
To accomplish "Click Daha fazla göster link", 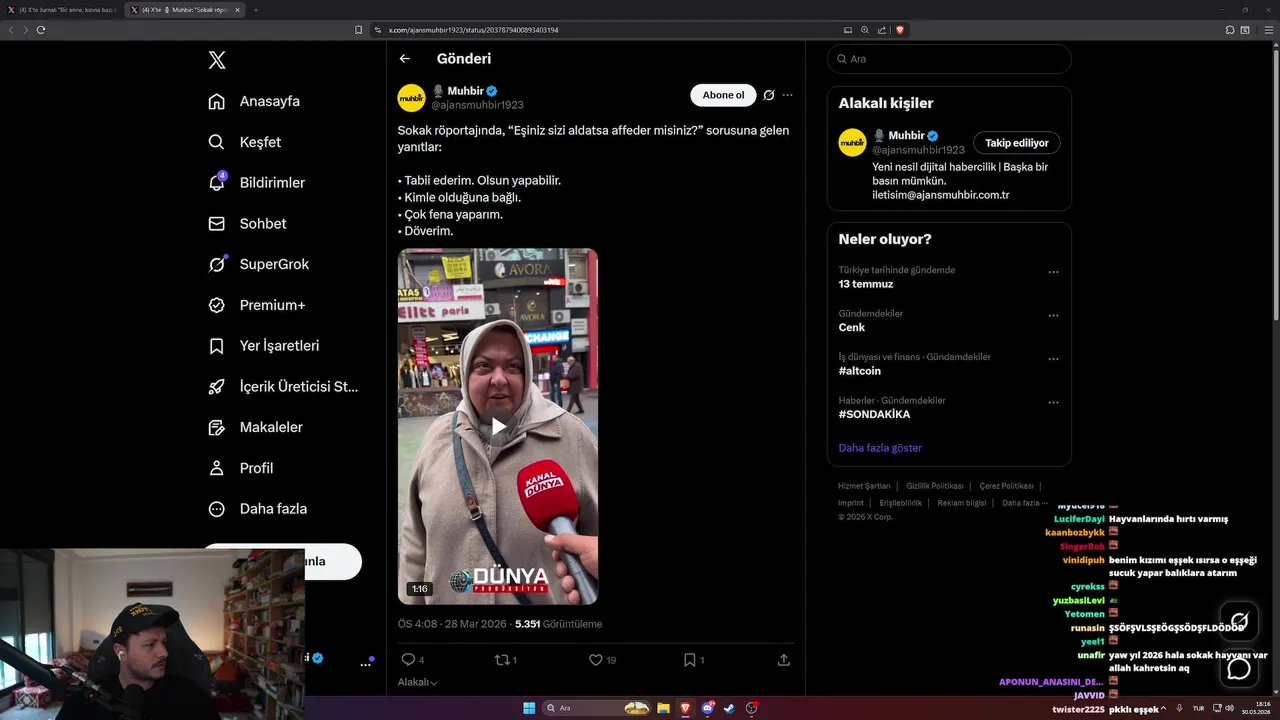I will 880,448.
